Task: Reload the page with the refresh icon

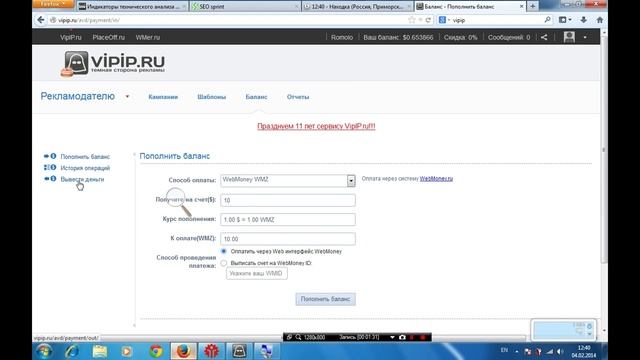Action: (x=428, y=20)
